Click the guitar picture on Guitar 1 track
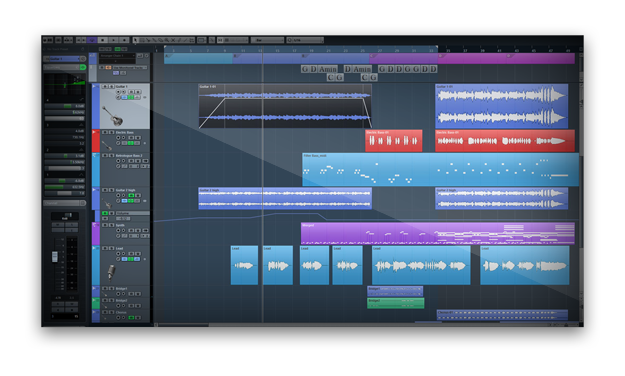 coord(112,116)
